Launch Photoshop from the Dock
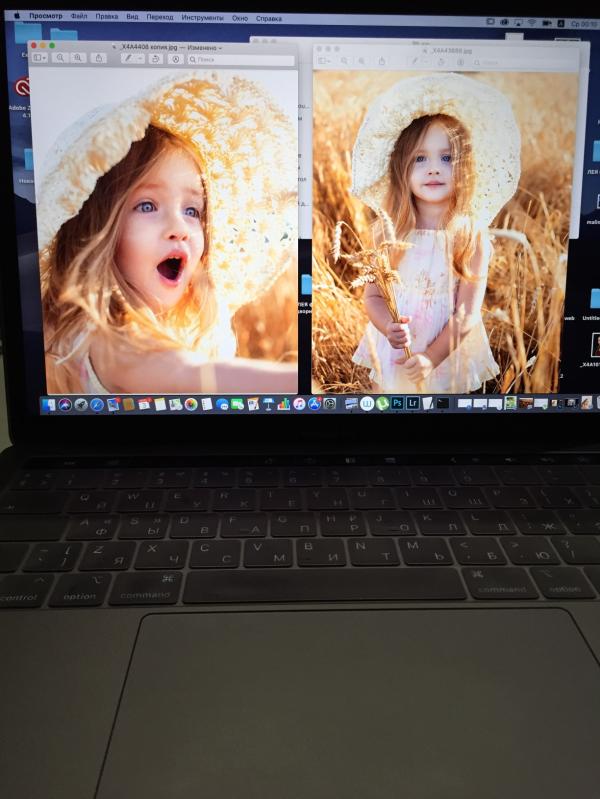The image size is (600, 799). coord(398,403)
